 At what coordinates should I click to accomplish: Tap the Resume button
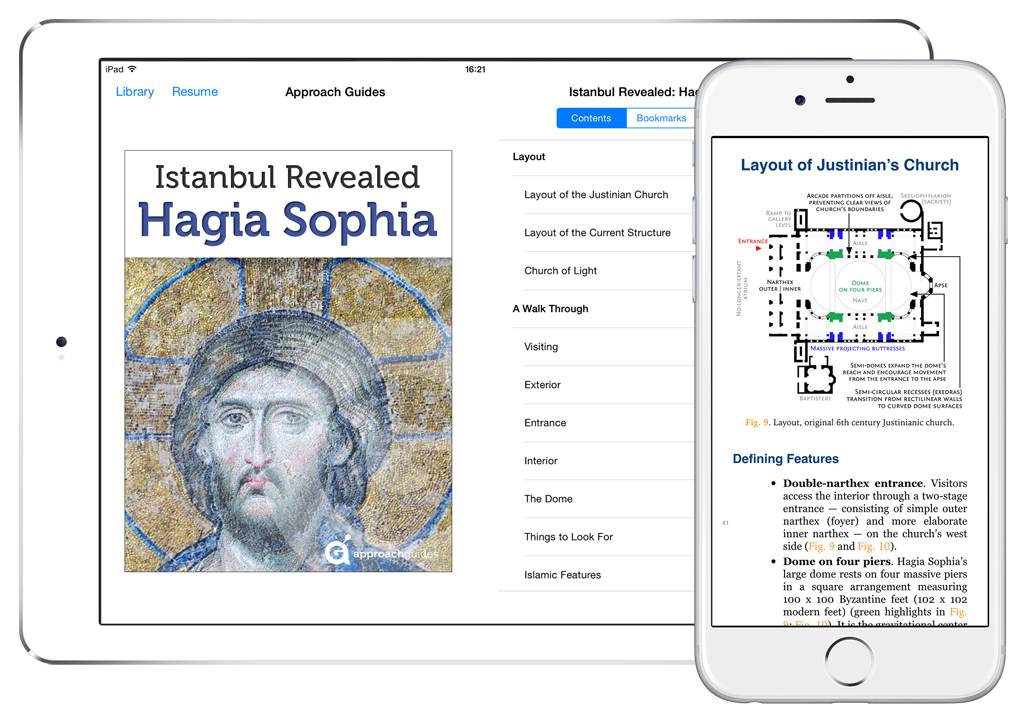(x=194, y=92)
